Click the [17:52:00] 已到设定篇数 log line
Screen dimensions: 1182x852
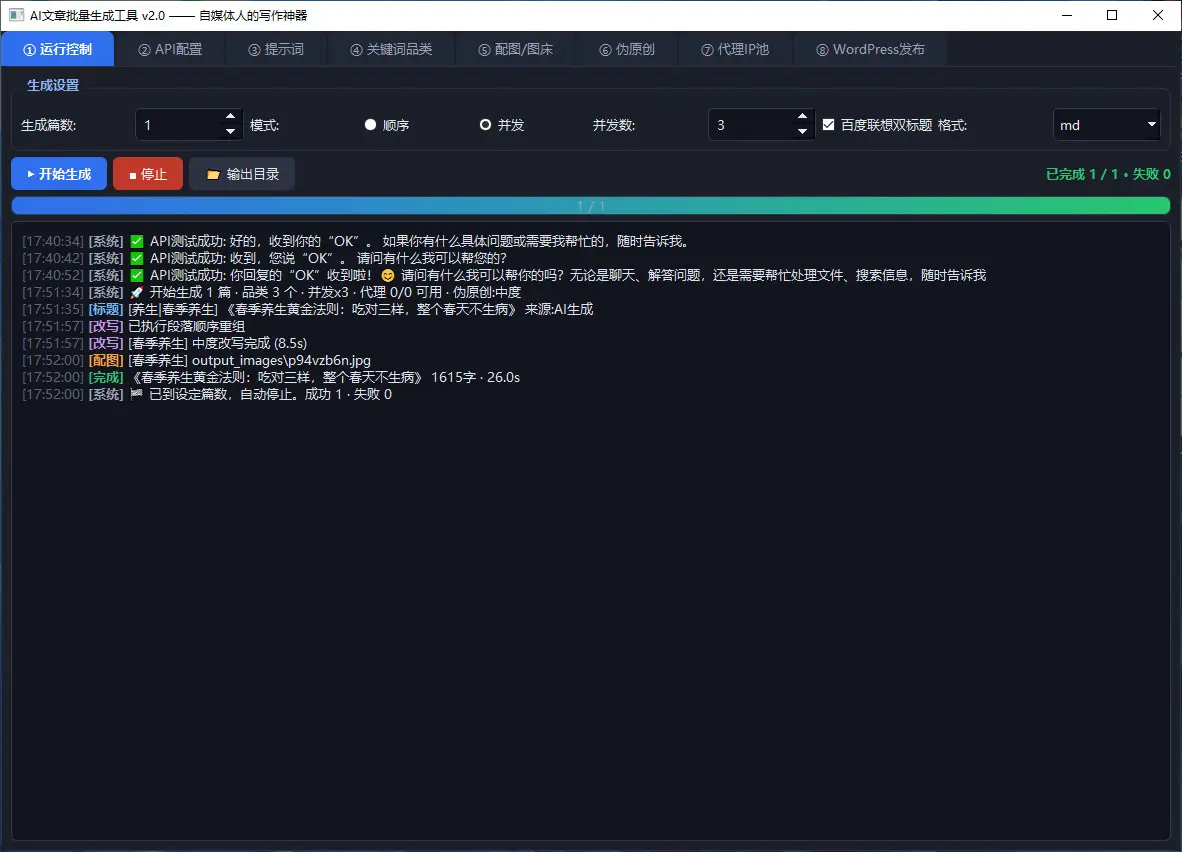(x=207, y=394)
